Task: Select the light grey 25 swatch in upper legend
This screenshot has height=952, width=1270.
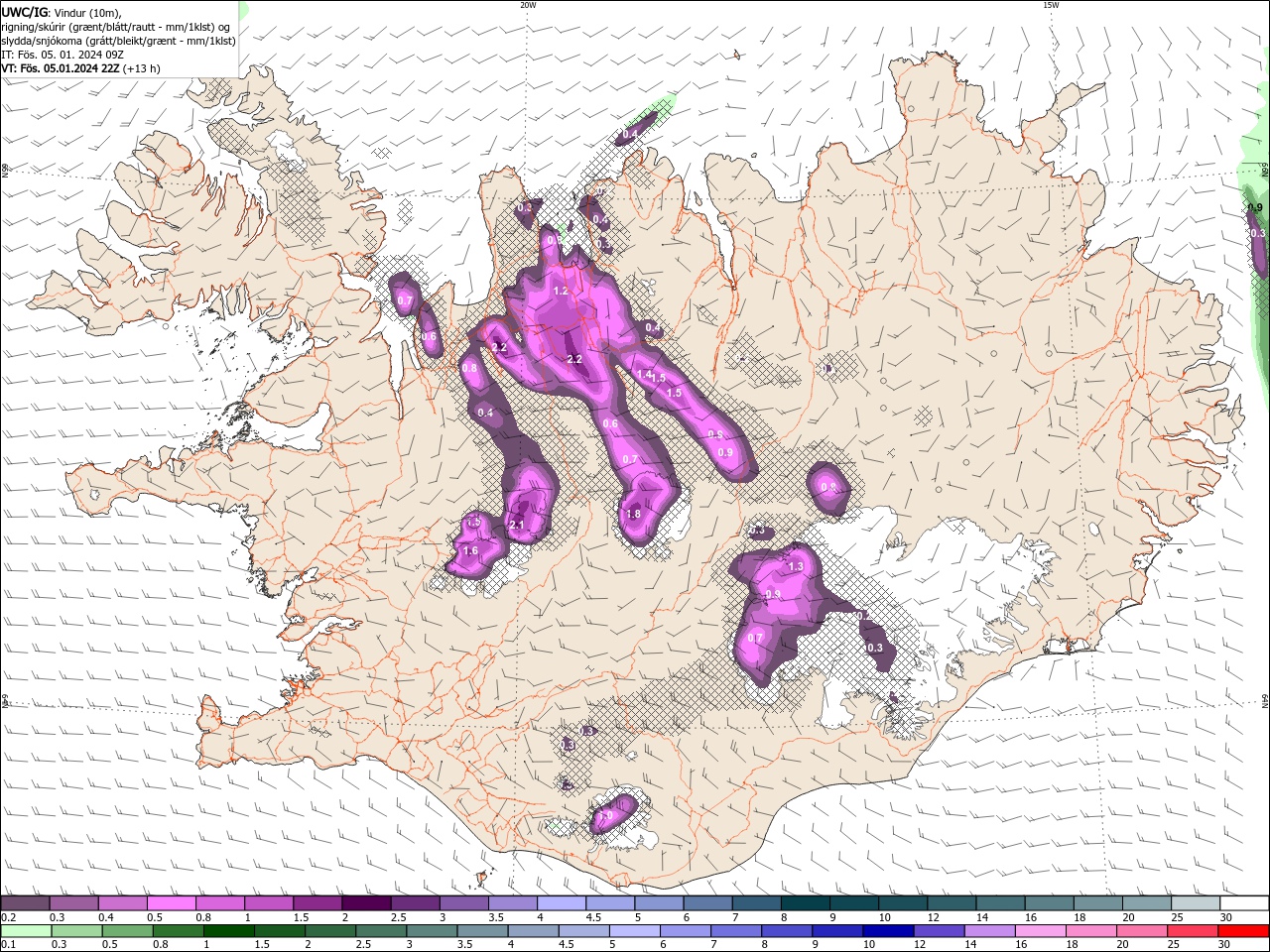Action: pyautogui.click(x=1196, y=903)
